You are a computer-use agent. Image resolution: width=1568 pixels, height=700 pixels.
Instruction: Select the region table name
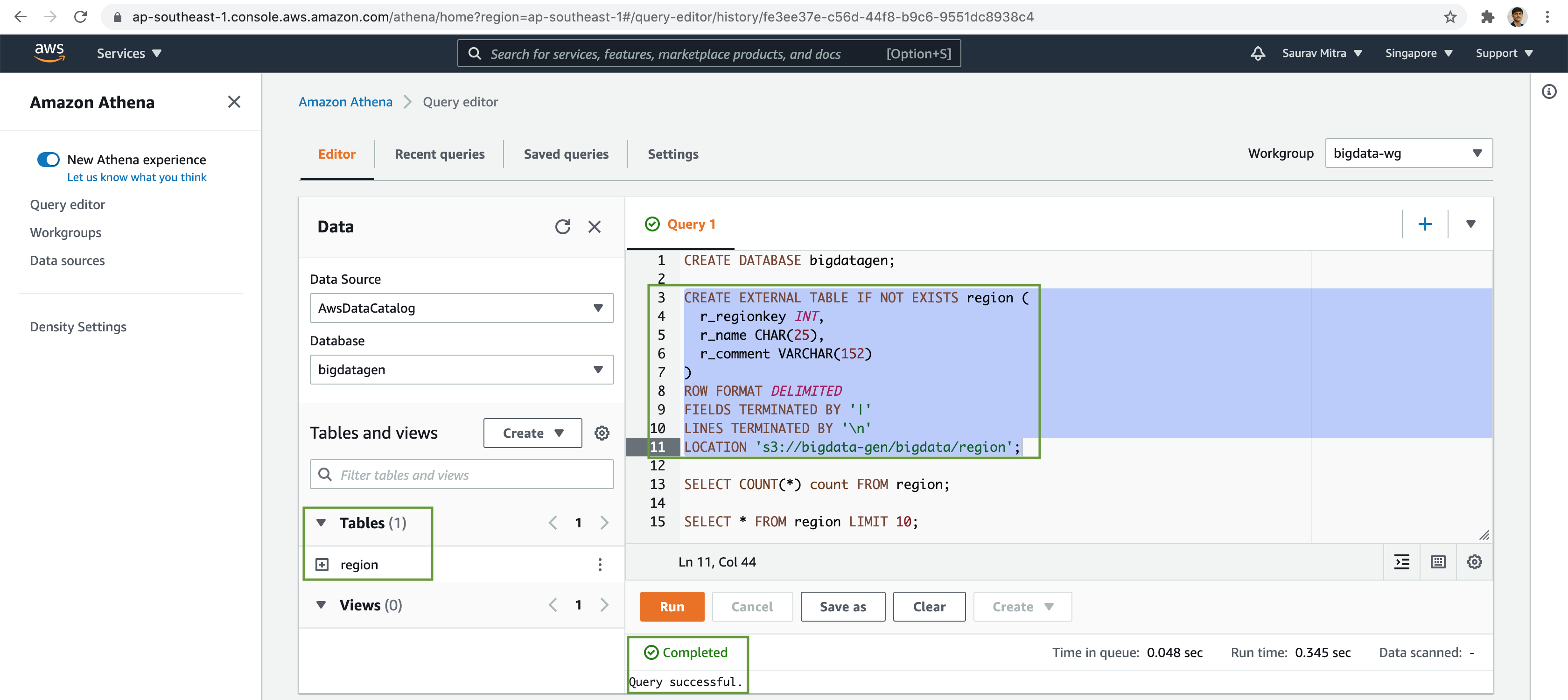pos(359,565)
